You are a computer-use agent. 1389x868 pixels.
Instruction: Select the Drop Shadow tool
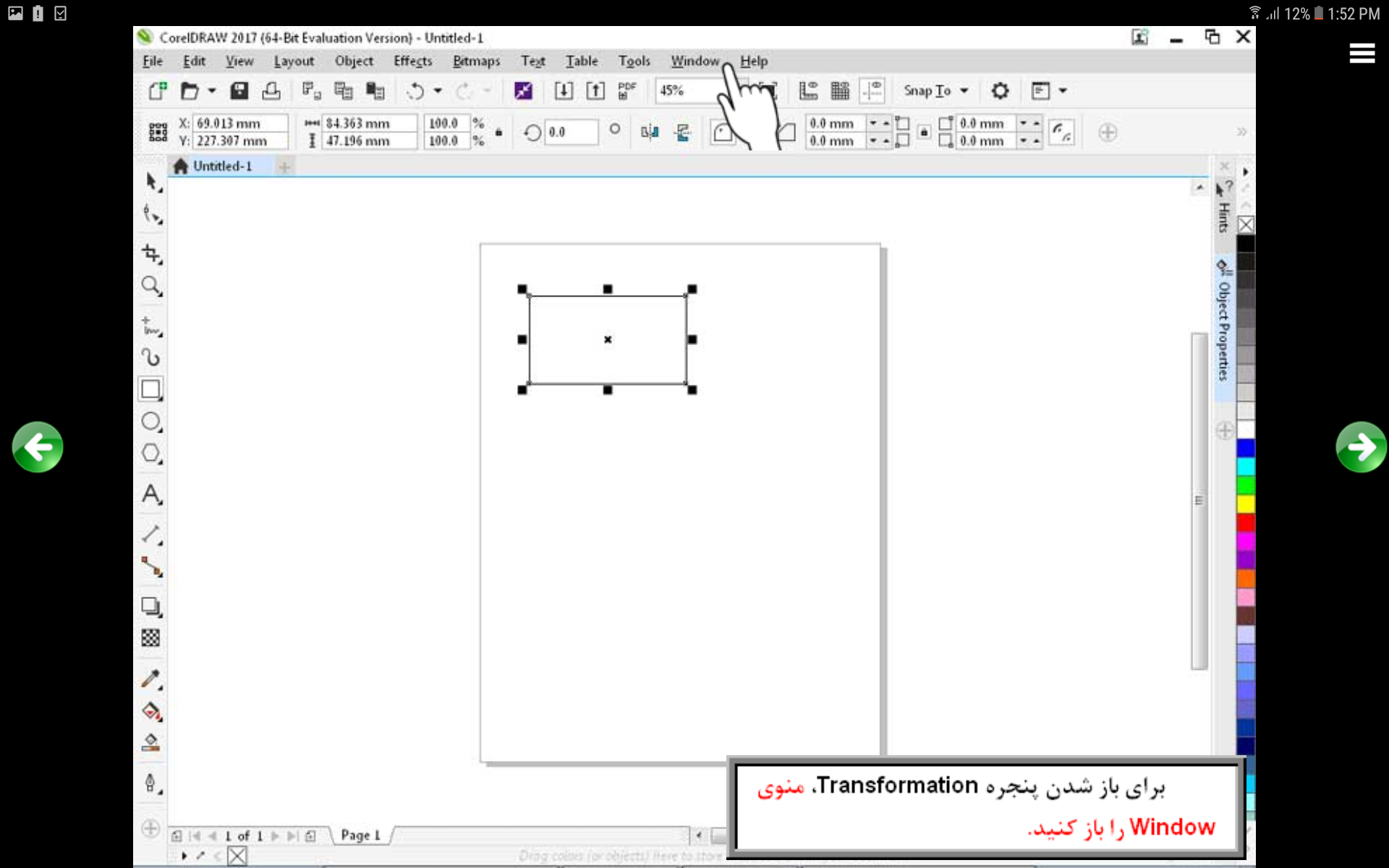[151, 606]
